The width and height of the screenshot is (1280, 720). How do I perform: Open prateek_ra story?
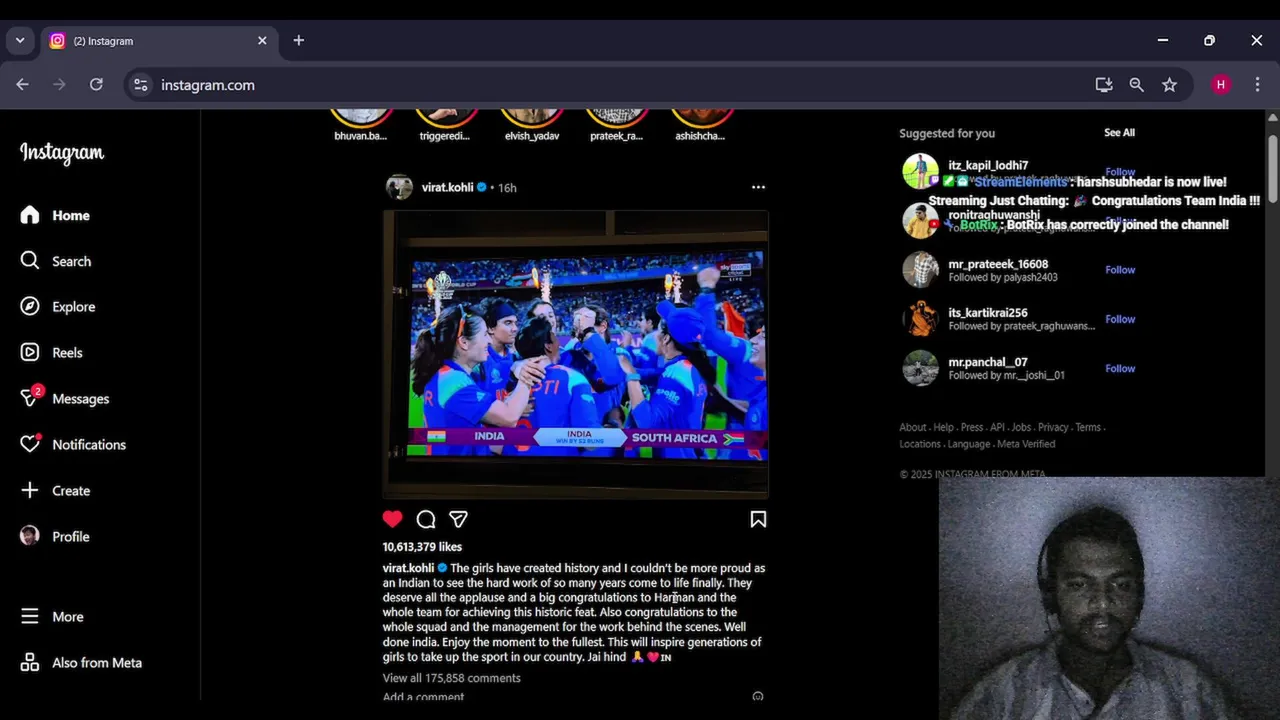click(617, 124)
